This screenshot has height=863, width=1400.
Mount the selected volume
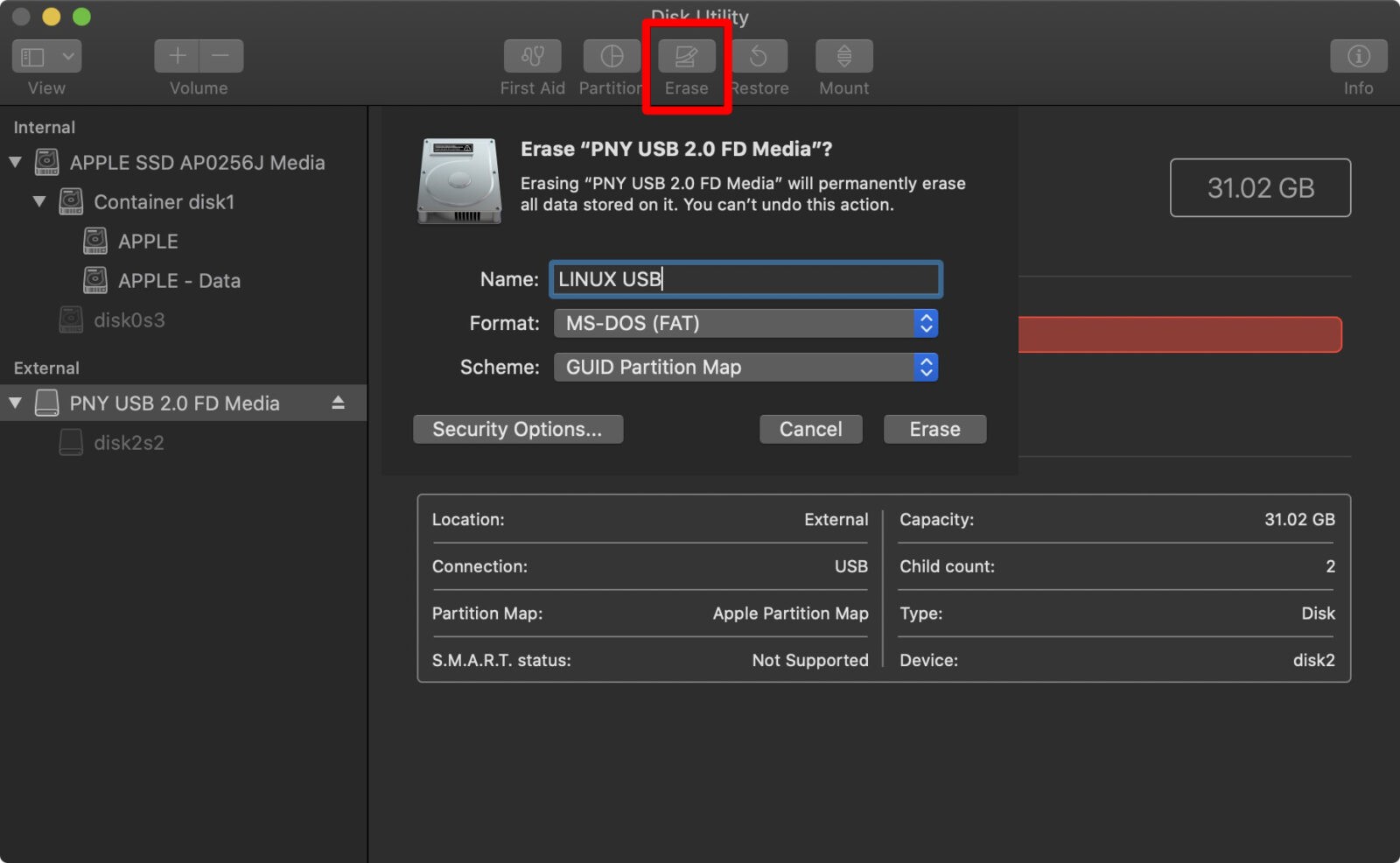click(843, 55)
